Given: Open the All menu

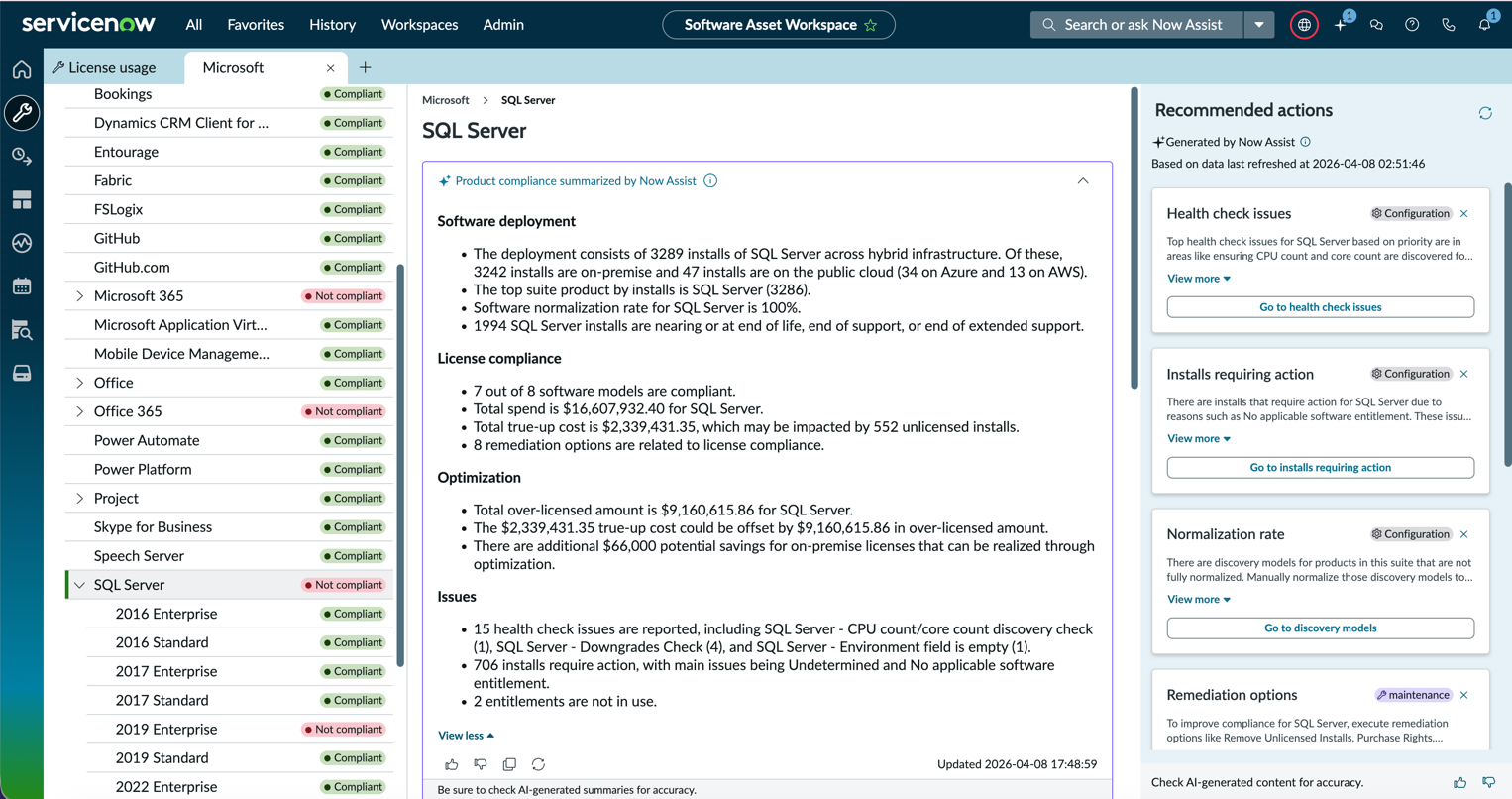Looking at the screenshot, I should click(x=194, y=25).
